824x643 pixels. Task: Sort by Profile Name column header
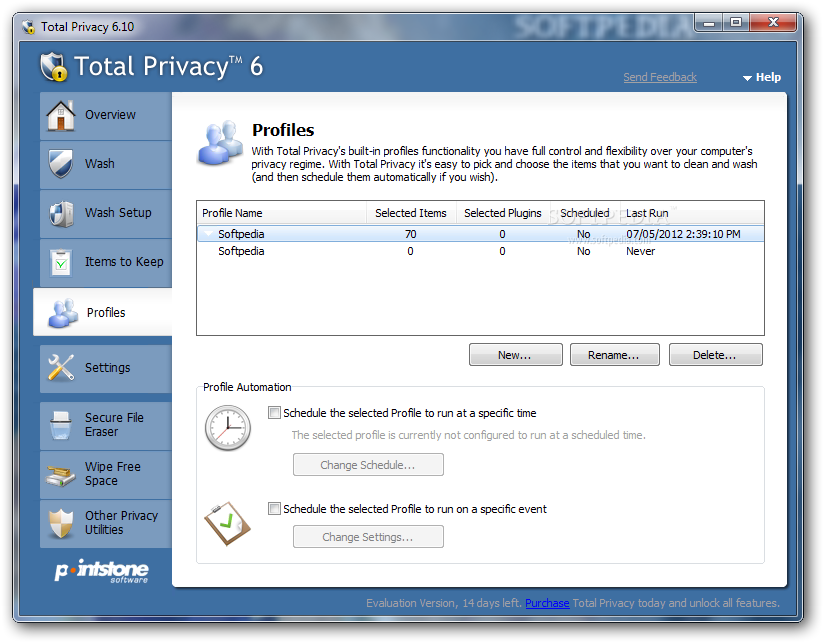point(282,213)
